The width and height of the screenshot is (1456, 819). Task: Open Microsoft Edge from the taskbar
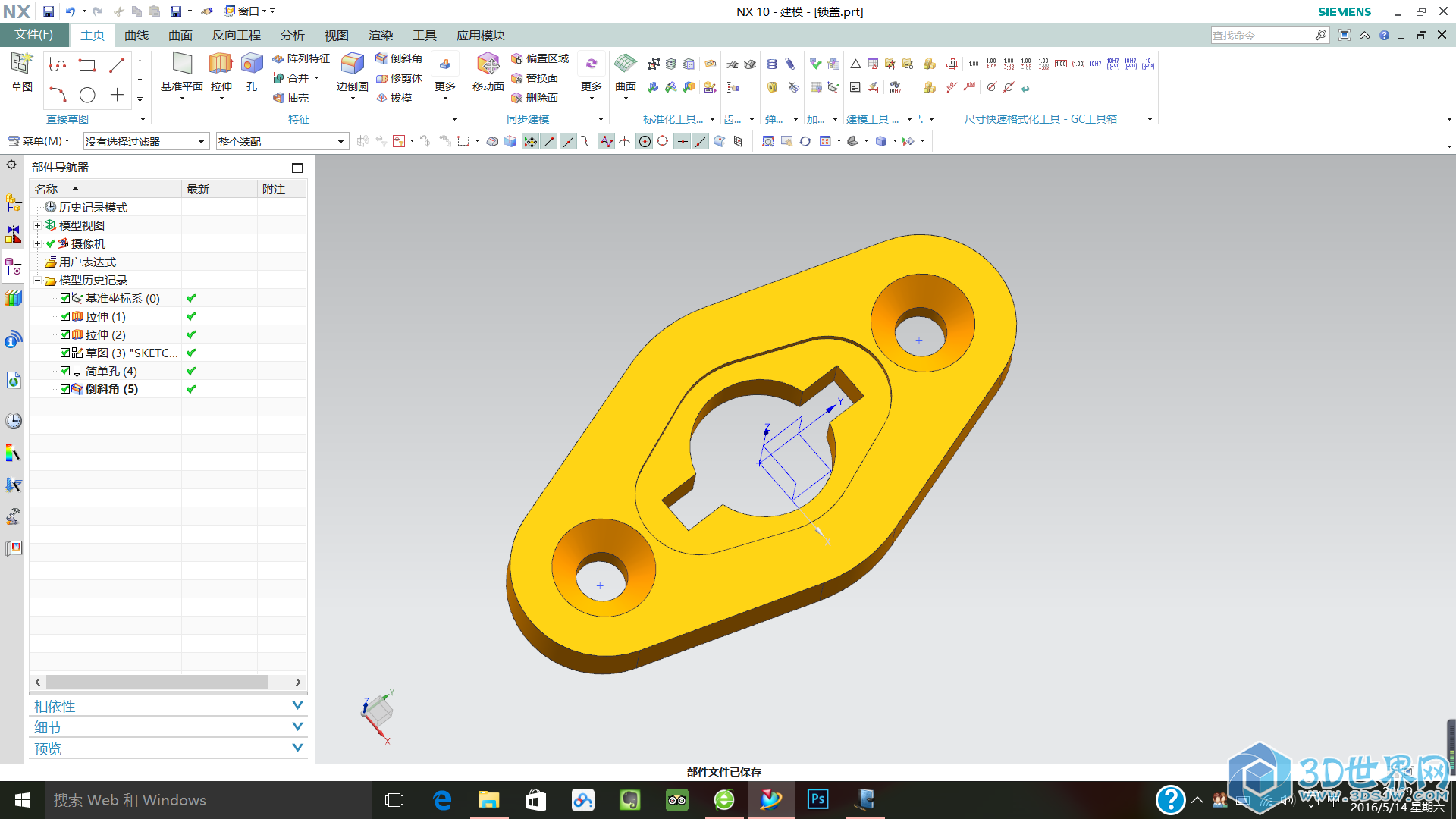tap(441, 799)
